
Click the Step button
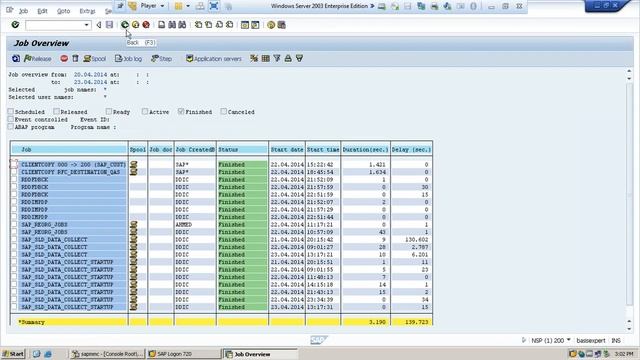(x=161, y=59)
